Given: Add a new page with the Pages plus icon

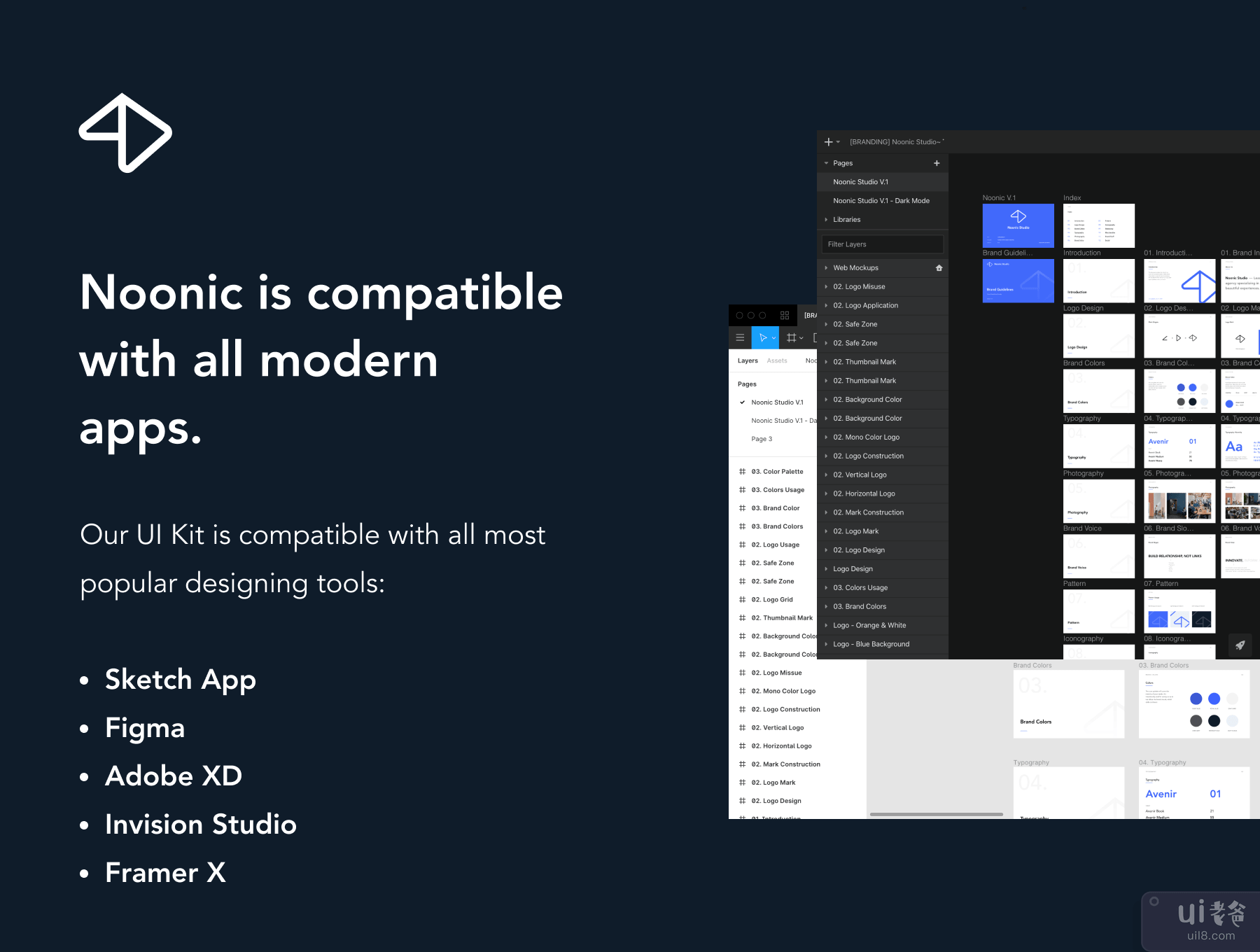Looking at the screenshot, I should click(937, 163).
